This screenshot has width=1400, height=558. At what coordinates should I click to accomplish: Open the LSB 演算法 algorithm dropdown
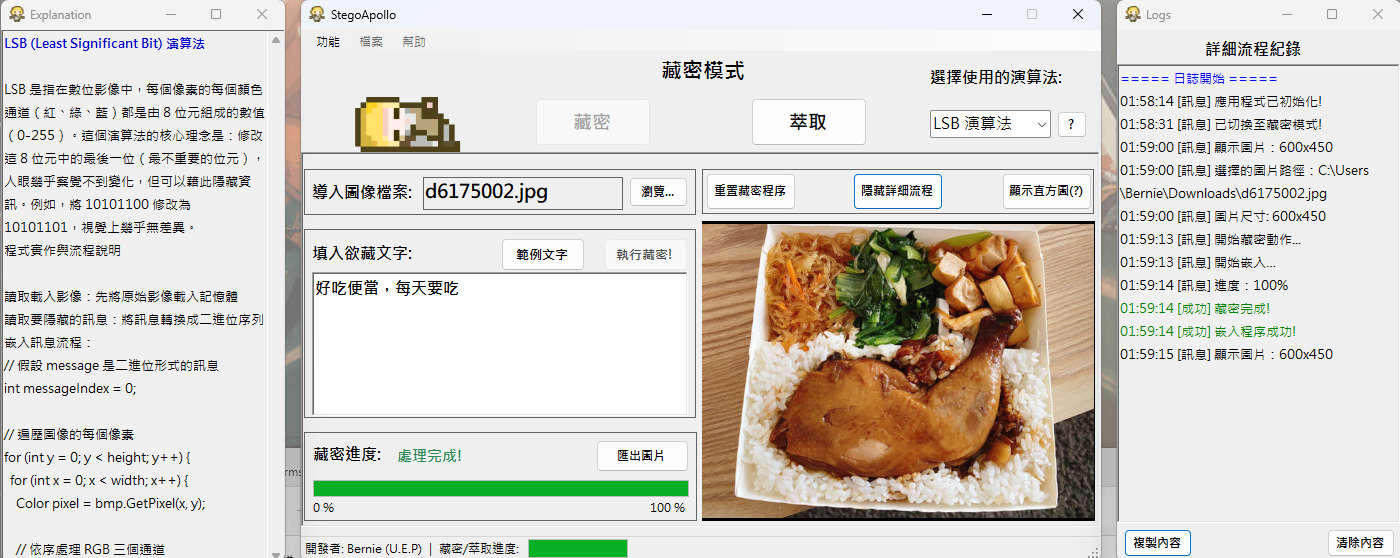(x=989, y=124)
